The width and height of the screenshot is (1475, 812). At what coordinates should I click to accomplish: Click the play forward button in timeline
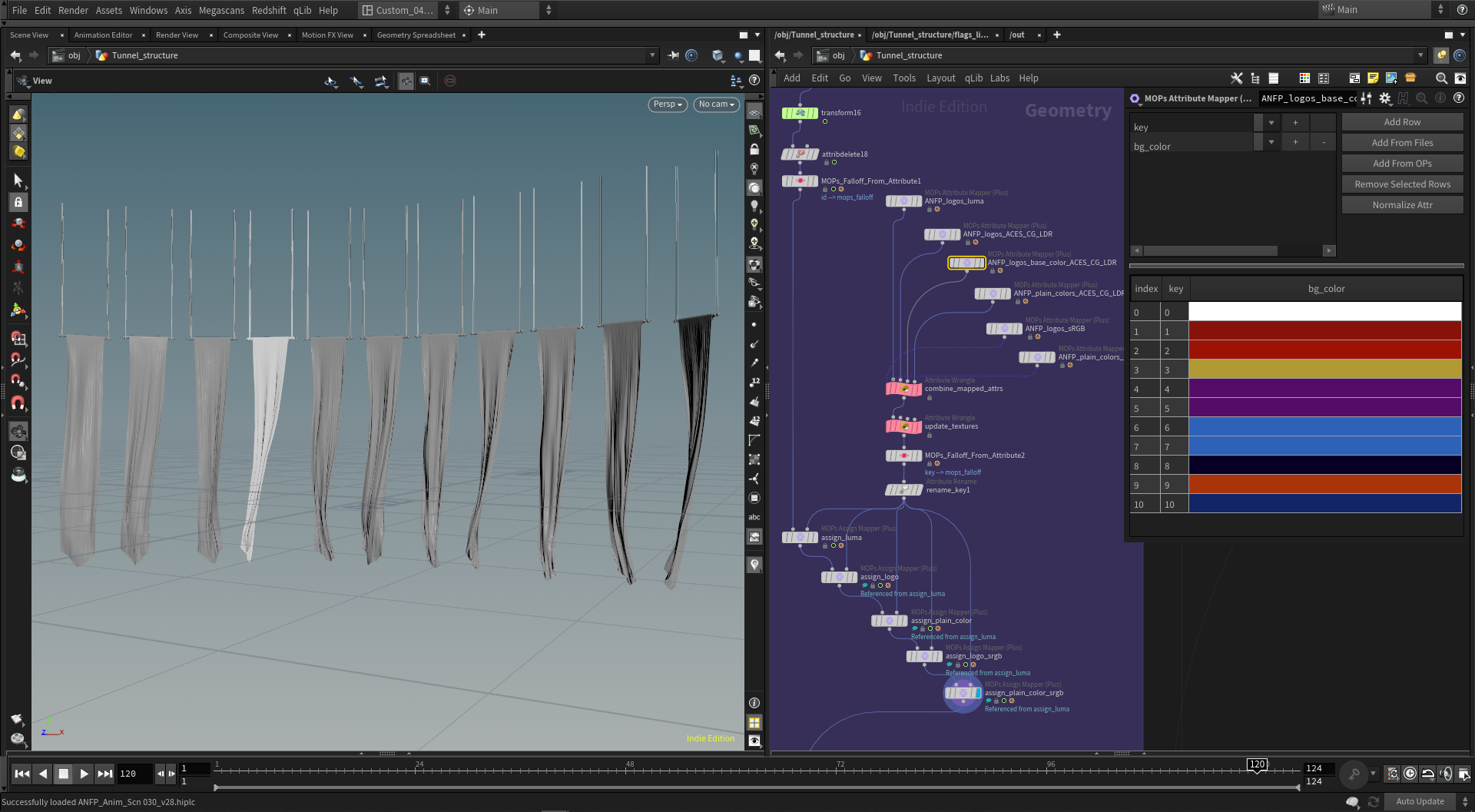(x=84, y=774)
